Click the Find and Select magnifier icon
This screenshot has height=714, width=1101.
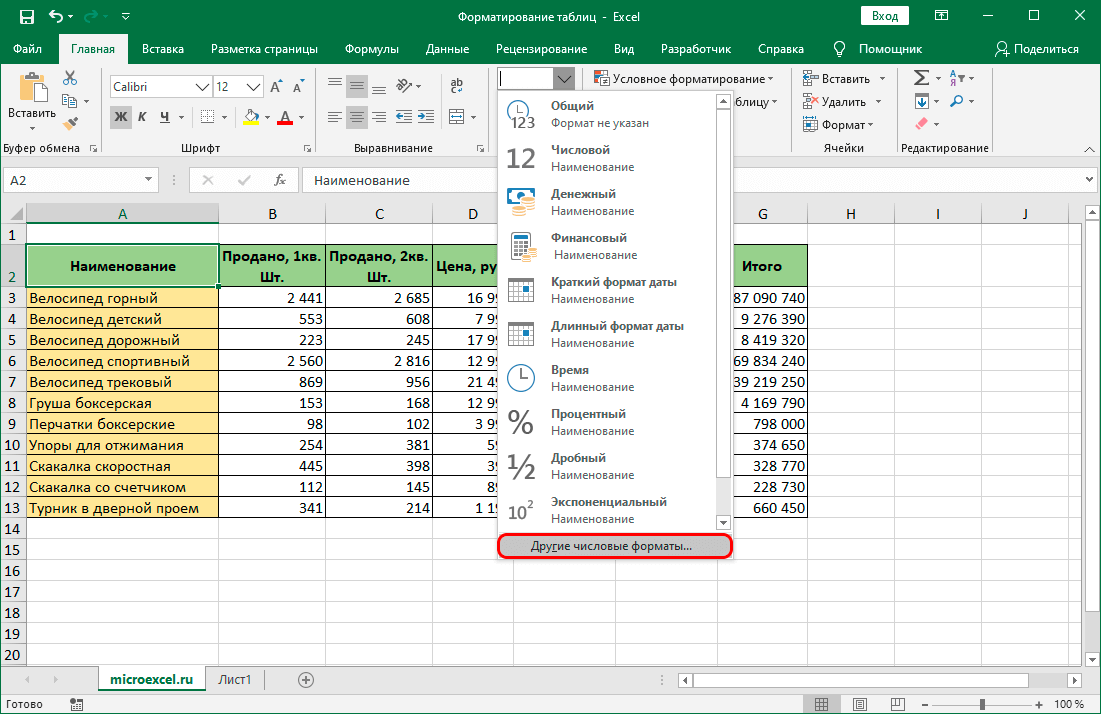coord(956,101)
